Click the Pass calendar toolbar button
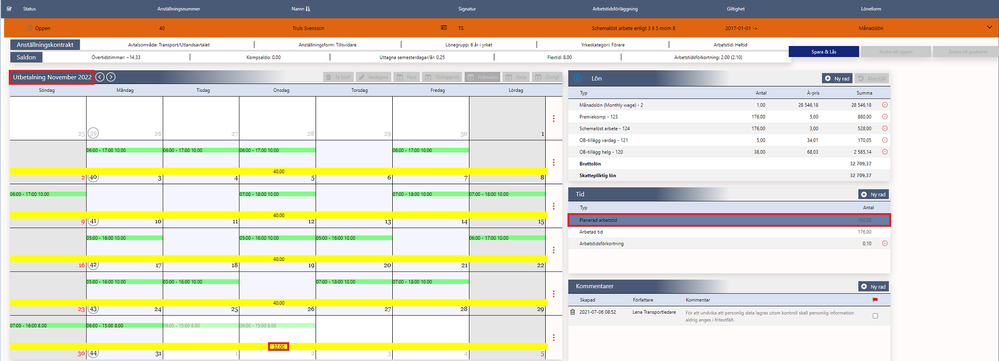 point(407,78)
